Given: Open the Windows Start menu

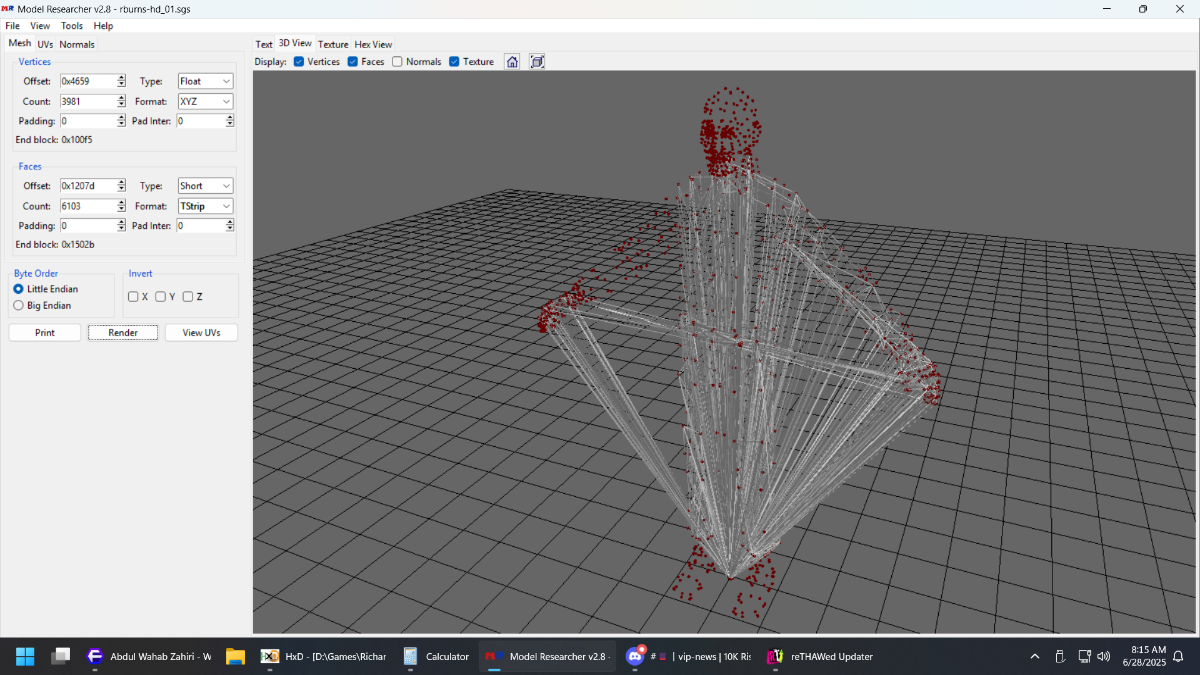Looking at the screenshot, I should tap(25, 657).
